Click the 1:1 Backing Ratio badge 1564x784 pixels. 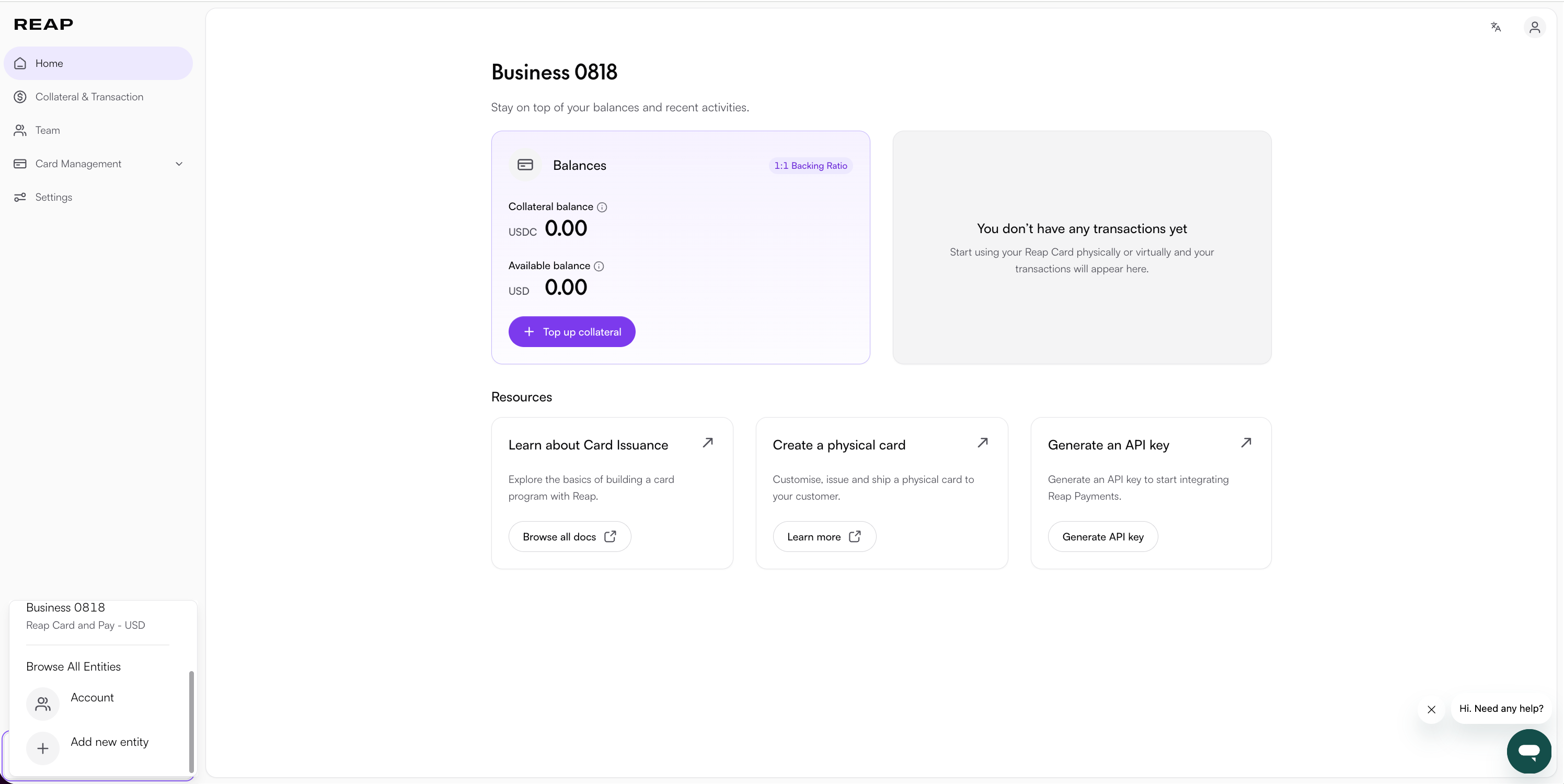pyautogui.click(x=811, y=166)
